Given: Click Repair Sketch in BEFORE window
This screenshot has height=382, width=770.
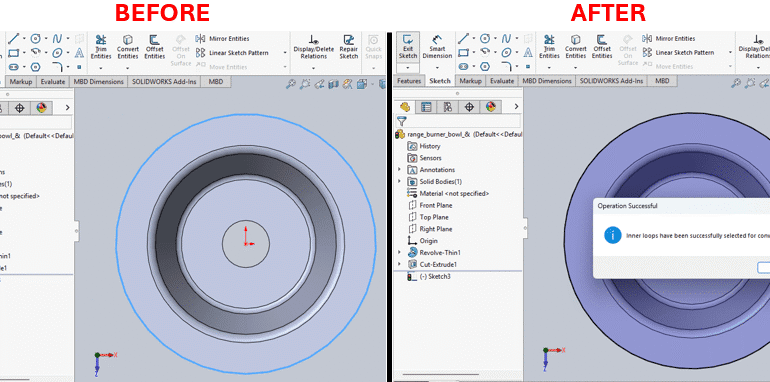Looking at the screenshot, I should point(349,47).
